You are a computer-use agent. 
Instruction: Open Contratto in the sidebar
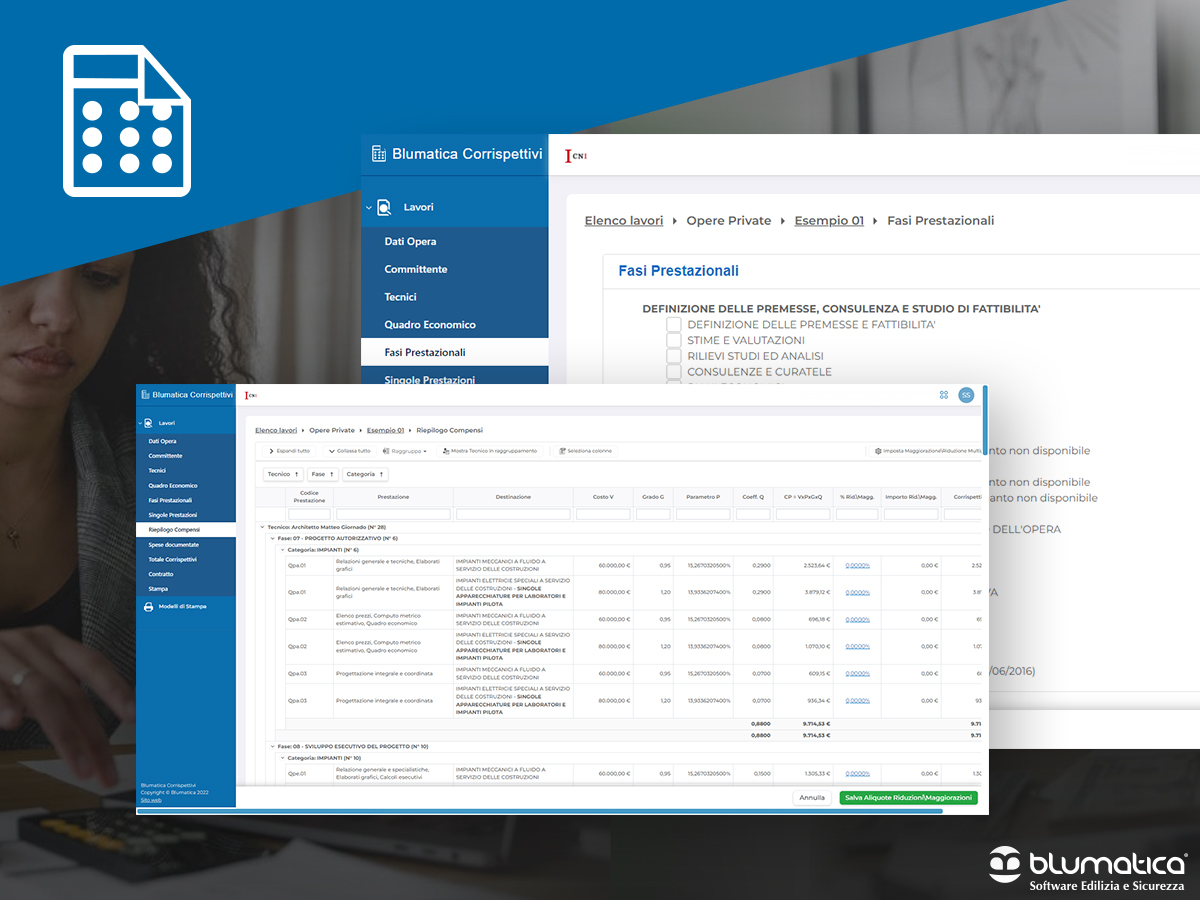(161, 574)
